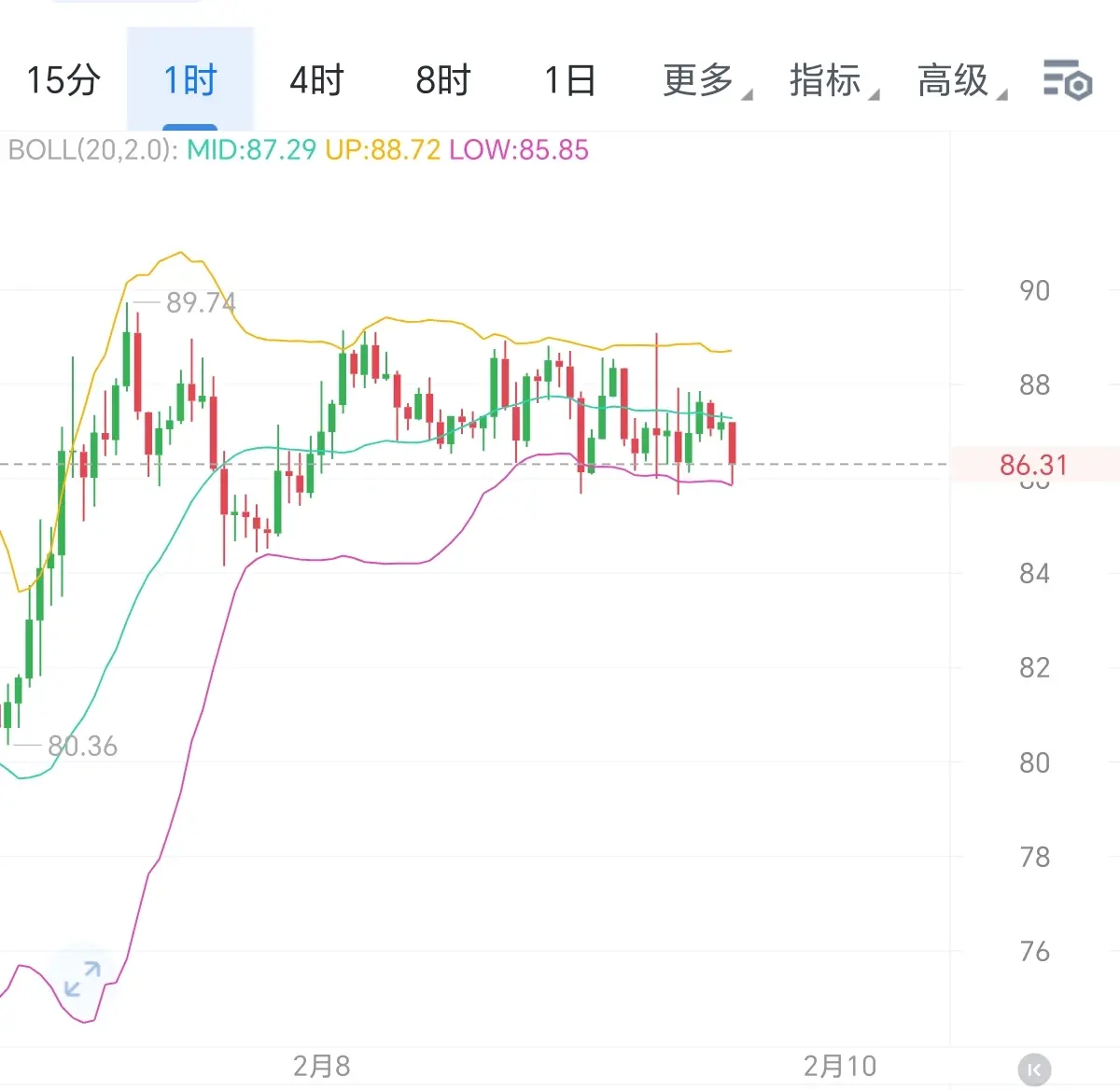Open the 指标 indicators dropdown

pos(833,80)
